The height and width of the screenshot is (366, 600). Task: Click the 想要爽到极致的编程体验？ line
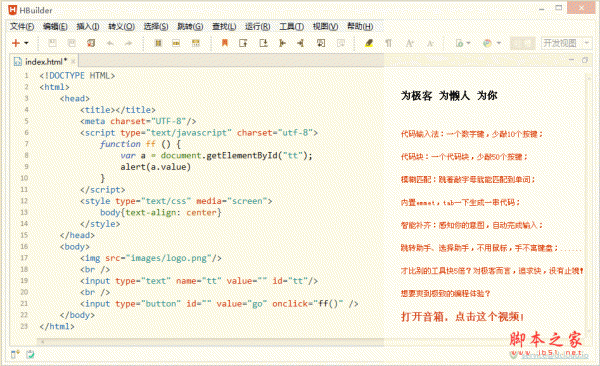click(x=445, y=294)
